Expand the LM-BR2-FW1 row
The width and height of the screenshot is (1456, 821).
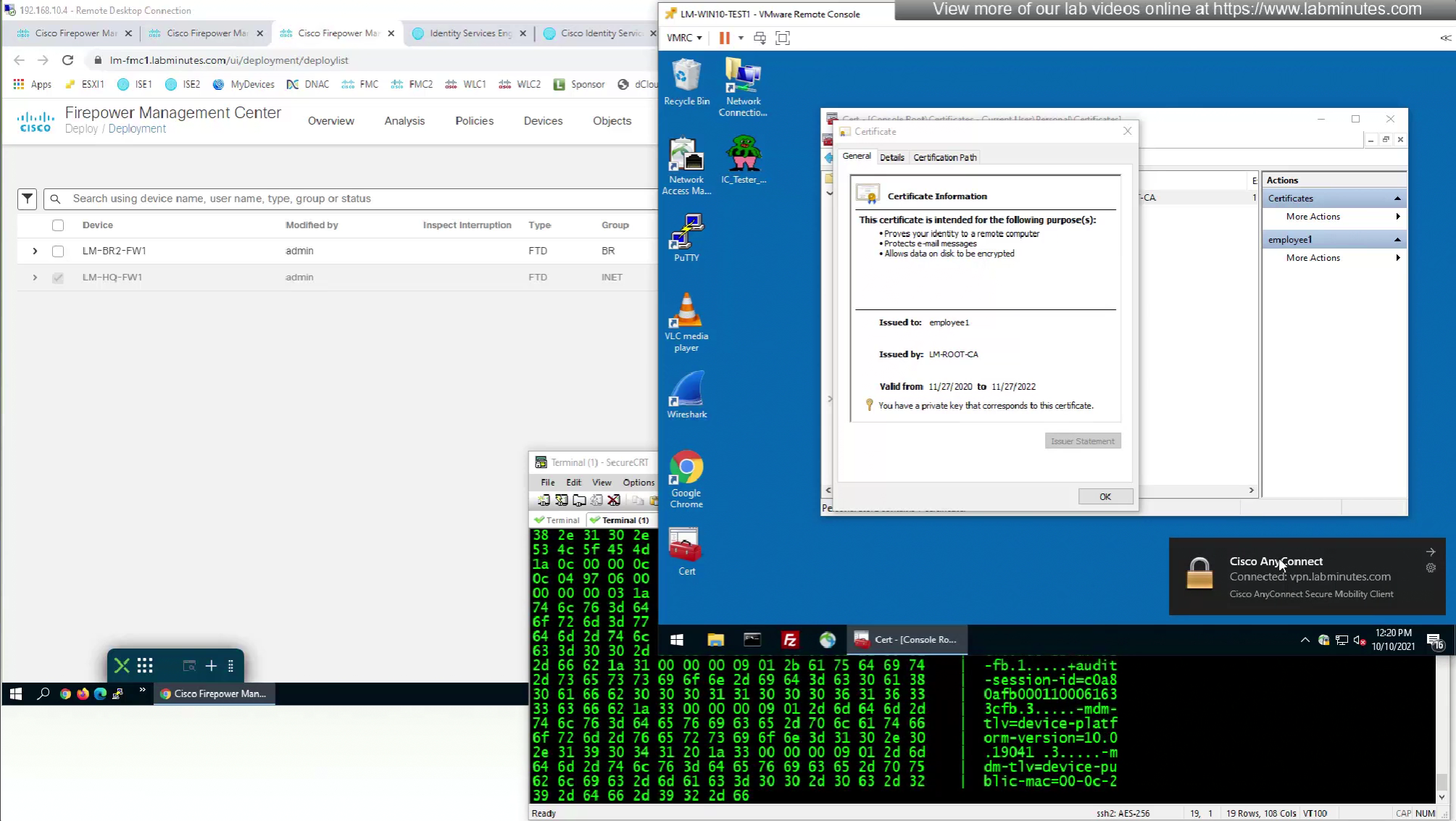tap(35, 251)
